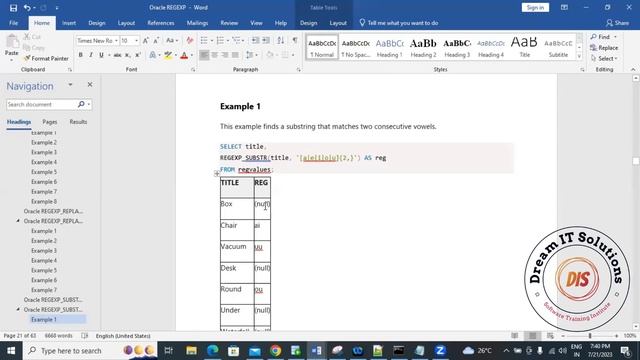Screen dimensions: 640x360
Task: Click the table move handle above TITLE
Action: point(217,173)
